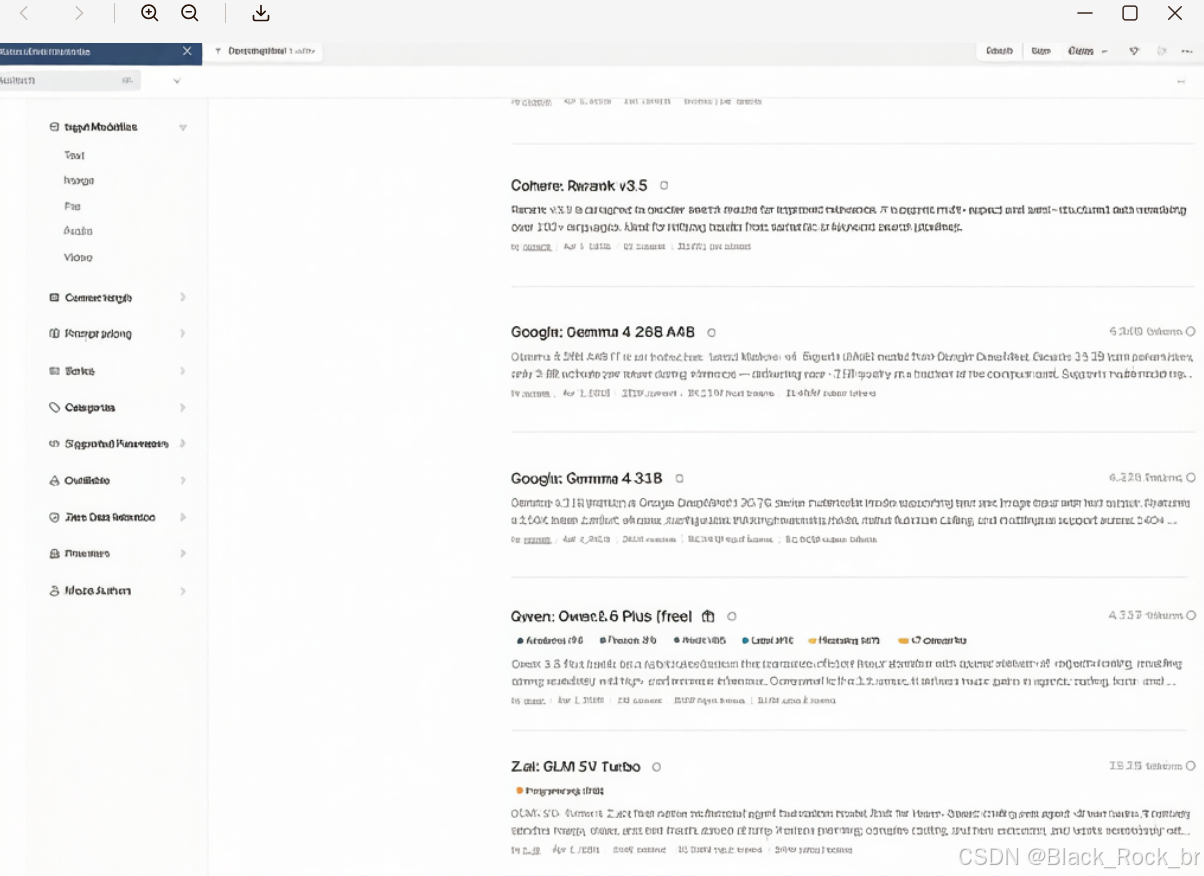
Task: Select the Text input modality
Action: (74, 155)
